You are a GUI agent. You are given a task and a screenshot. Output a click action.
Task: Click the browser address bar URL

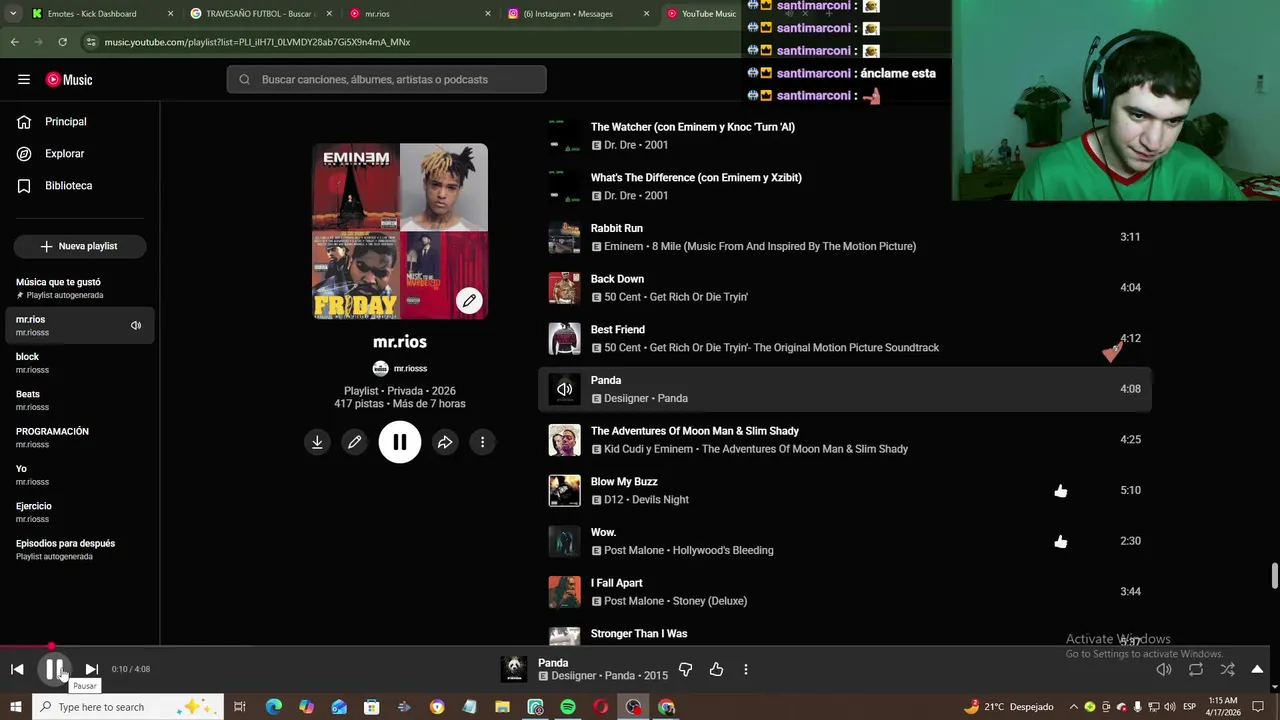click(x=257, y=42)
